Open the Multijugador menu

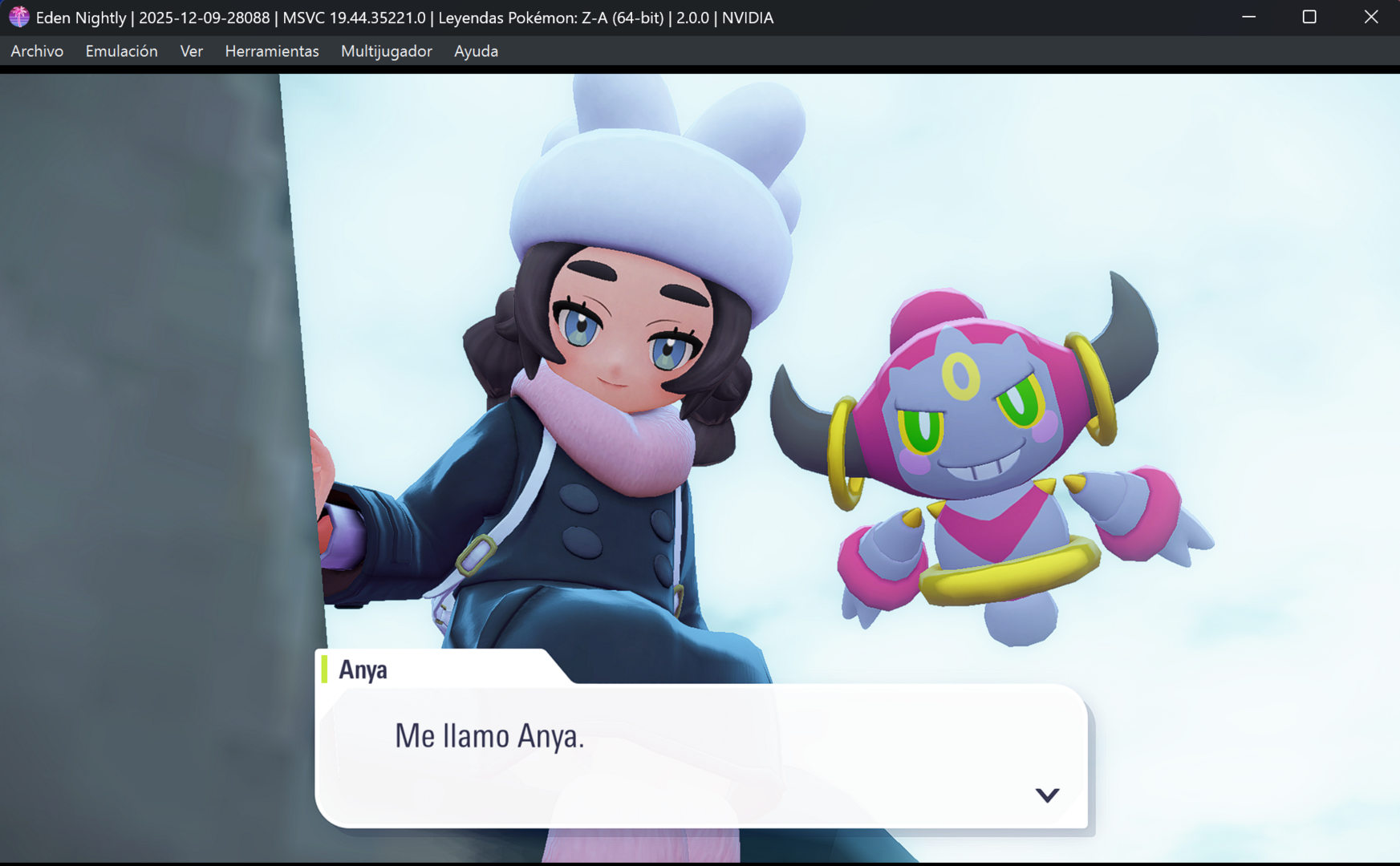click(x=386, y=51)
